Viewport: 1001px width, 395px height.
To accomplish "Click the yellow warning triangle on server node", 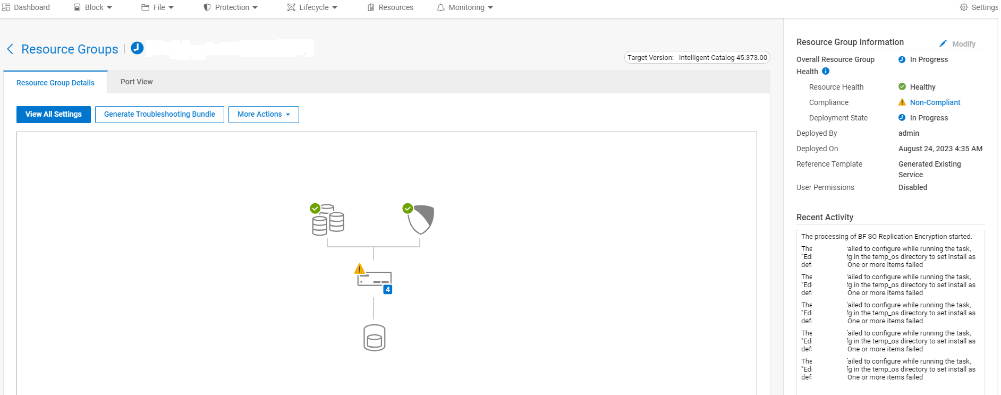I will [360, 269].
